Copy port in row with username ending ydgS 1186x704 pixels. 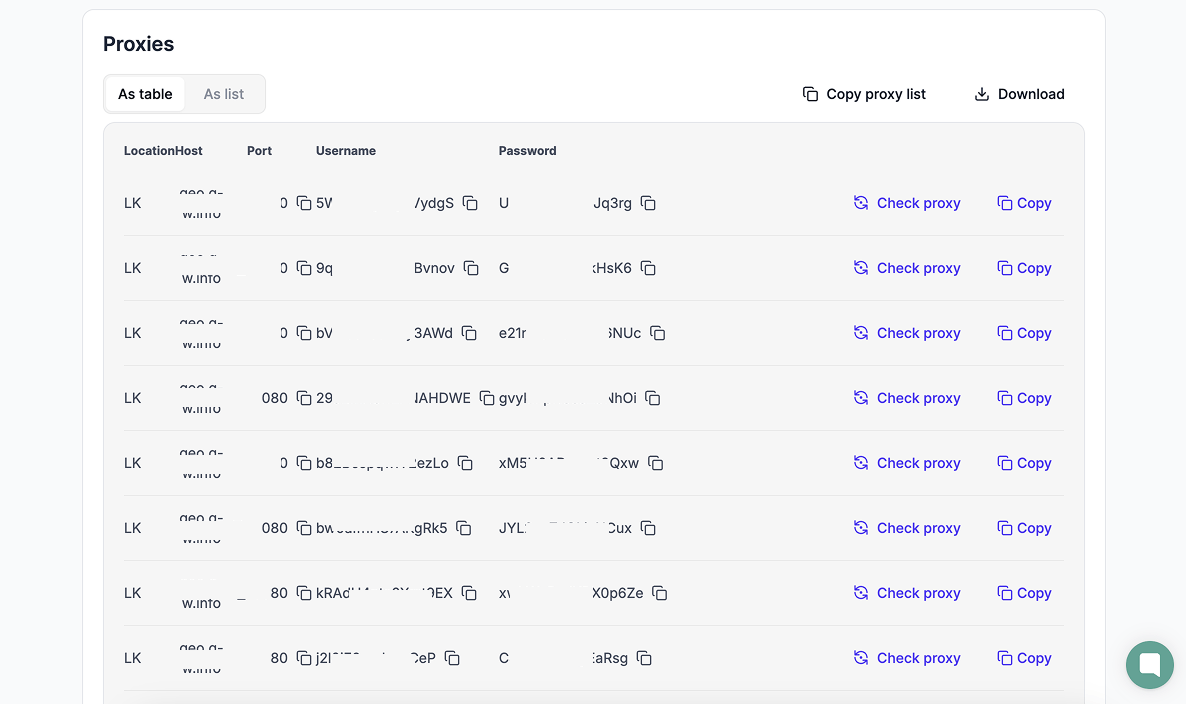(x=304, y=203)
